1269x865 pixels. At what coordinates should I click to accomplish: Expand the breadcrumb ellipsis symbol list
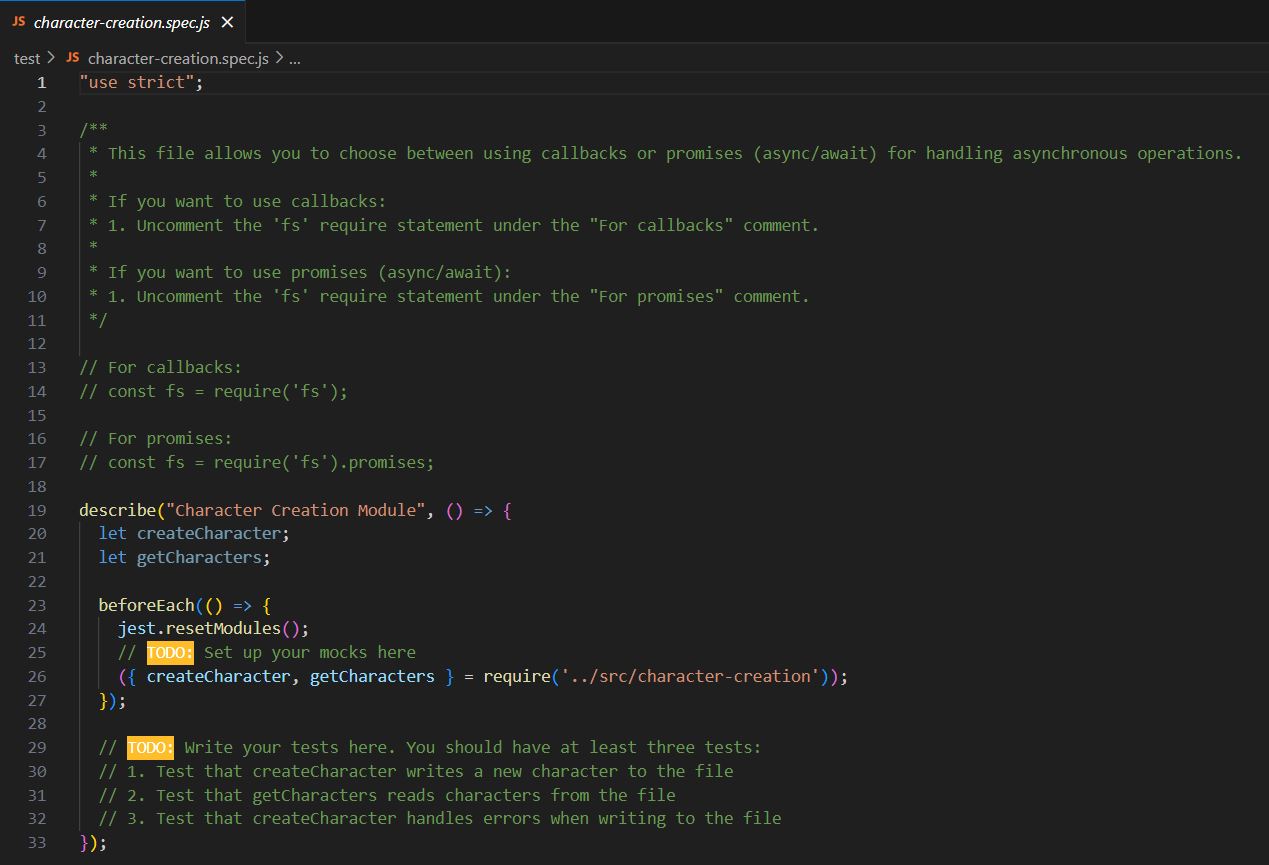294,59
